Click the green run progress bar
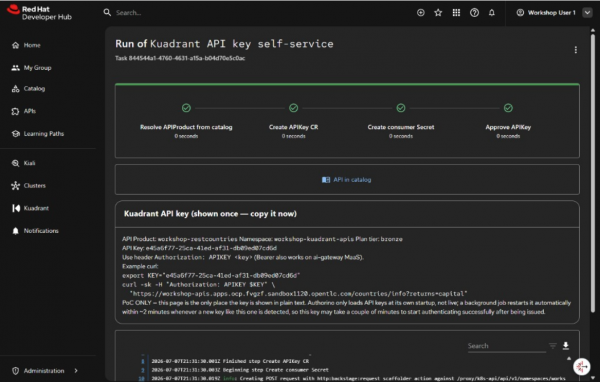 (x=347, y=84)
